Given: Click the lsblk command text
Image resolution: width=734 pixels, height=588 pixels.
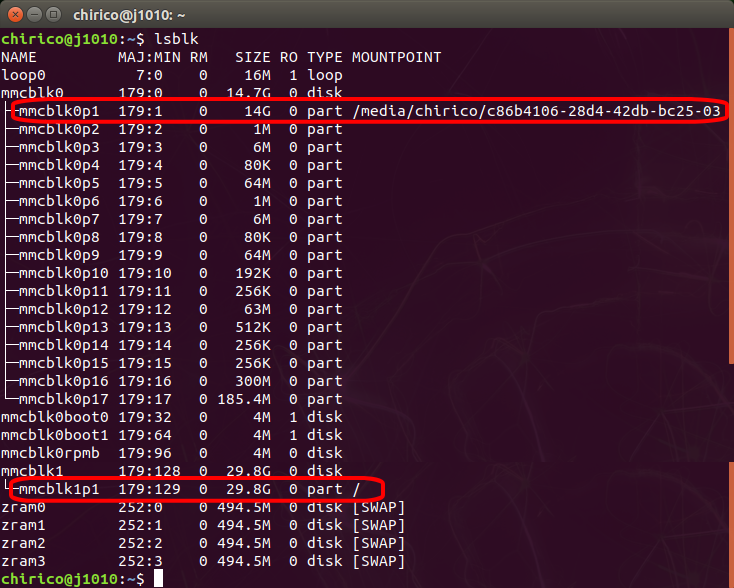Looking at the screenshot, I should tap(174, 39).
